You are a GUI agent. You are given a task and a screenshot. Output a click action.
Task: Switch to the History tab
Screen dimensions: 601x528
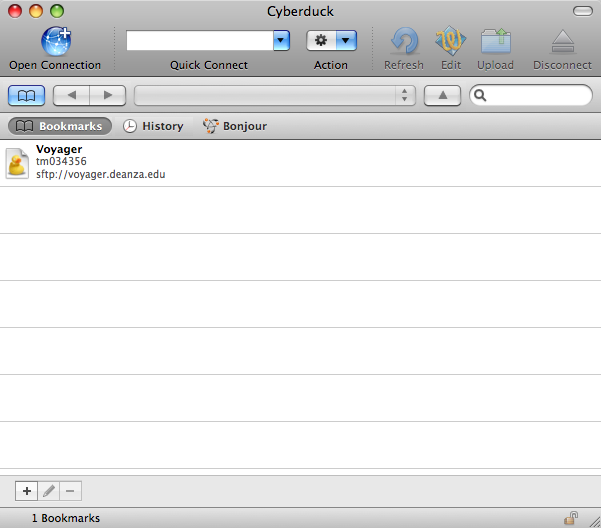(153, 126)
